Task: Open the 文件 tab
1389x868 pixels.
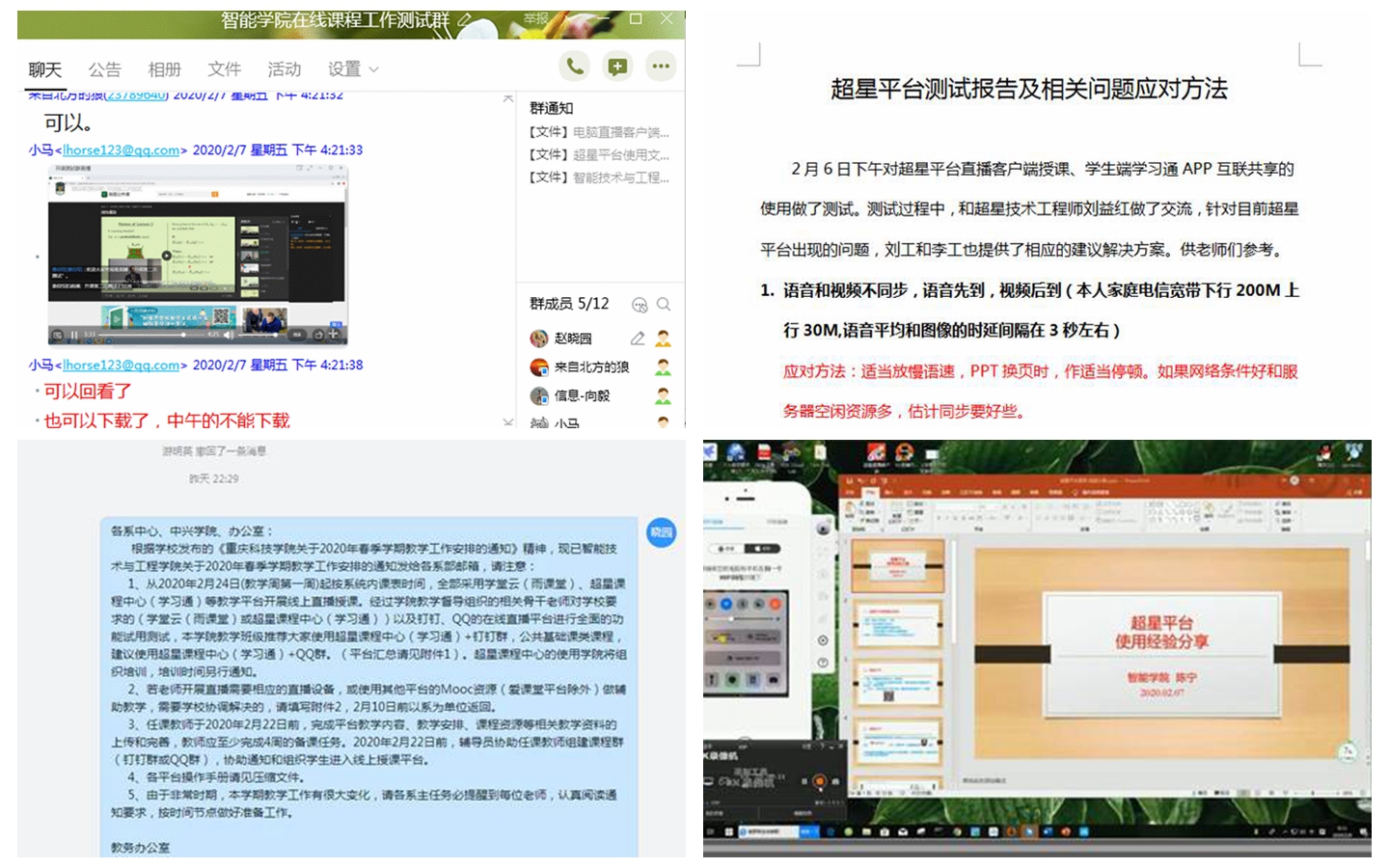Action: click(x=224, y=69)
